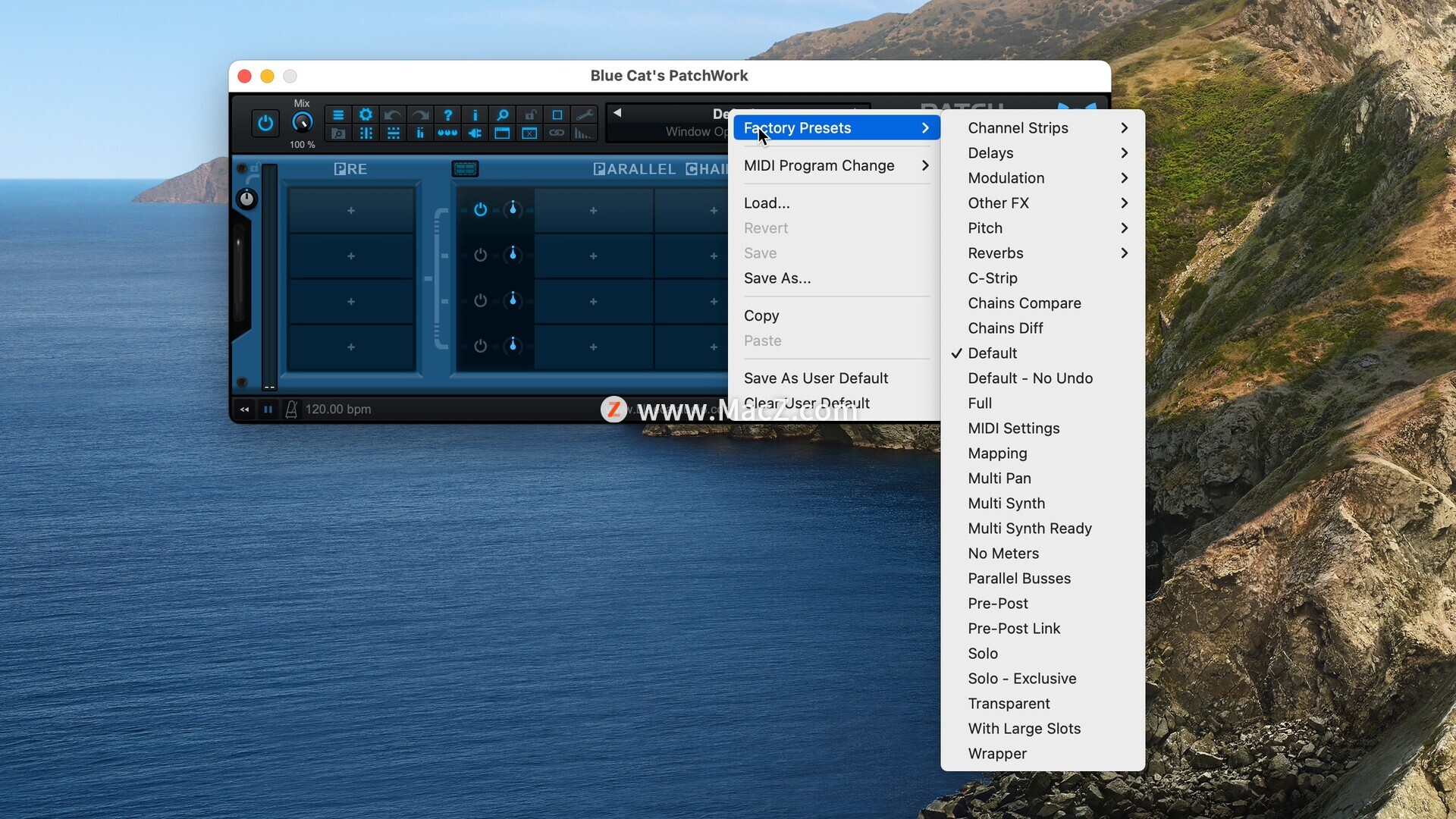The width and height of the screenshot is (1456, 819).
Task: Click the window frame toolbar icon
Action: click(x=502, y=133)
